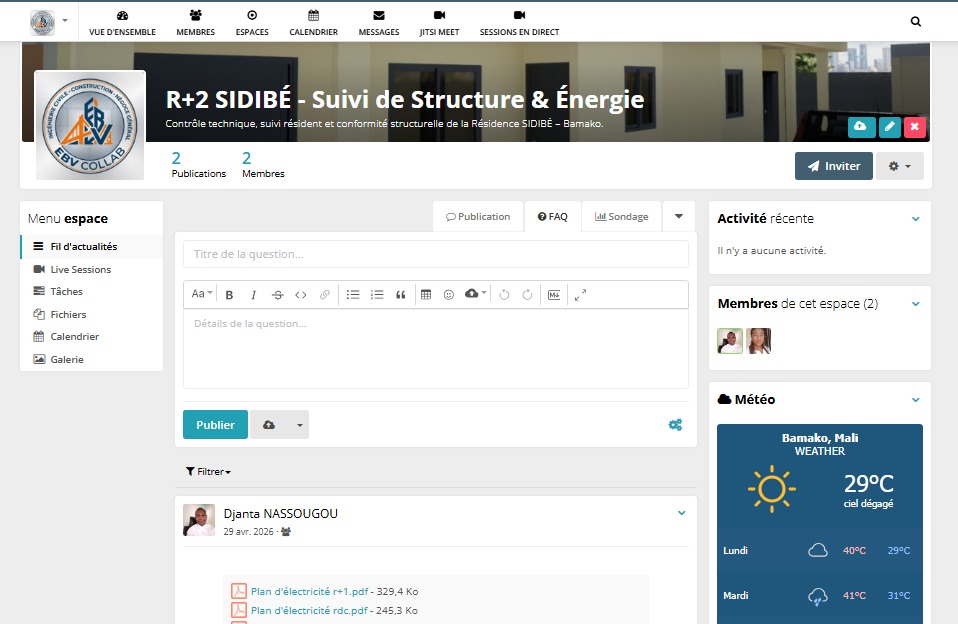Redo last edit in editor
958x624 pixels.
(x=527, y=295)
